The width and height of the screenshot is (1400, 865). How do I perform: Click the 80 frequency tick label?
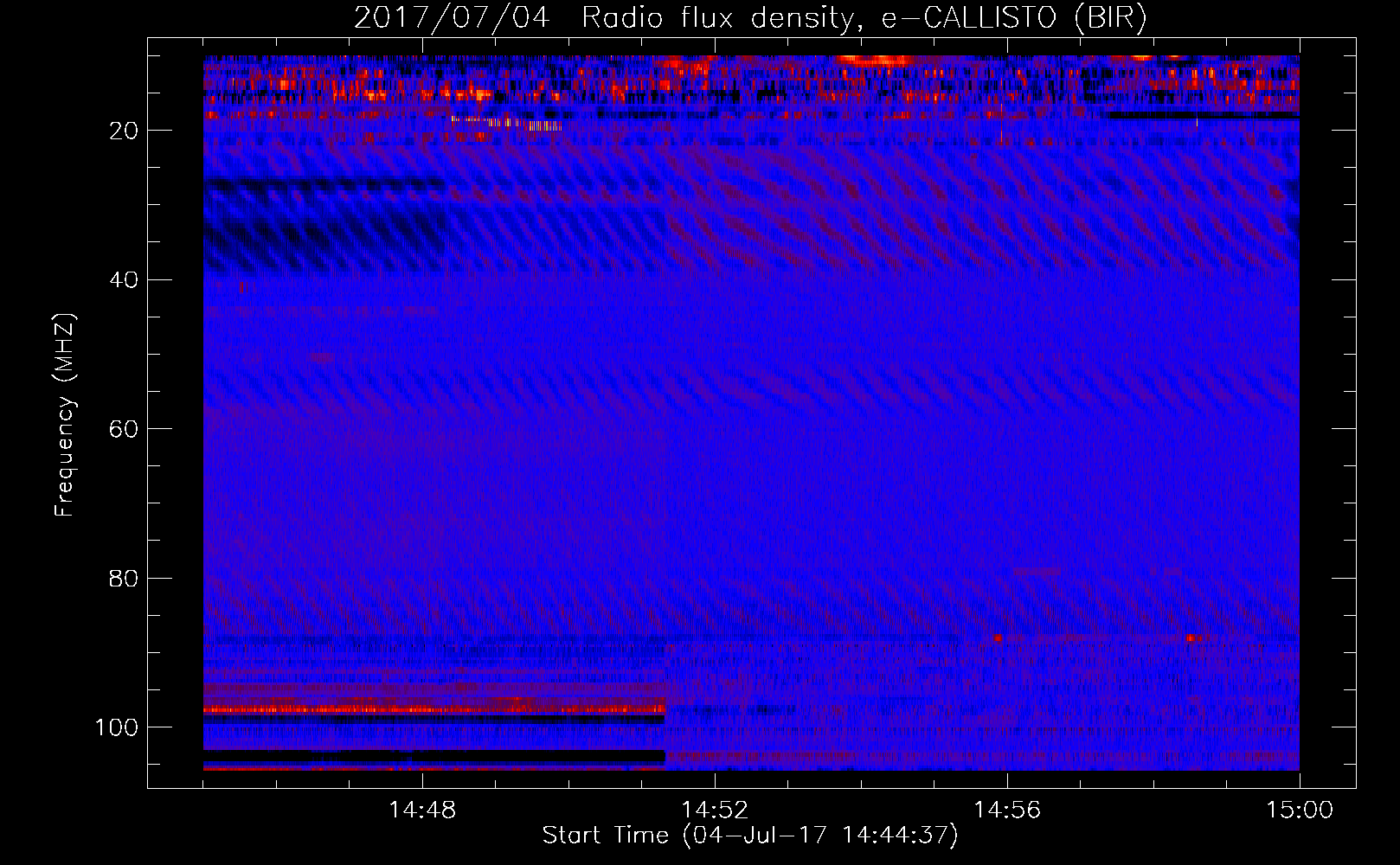coord(124,579)
